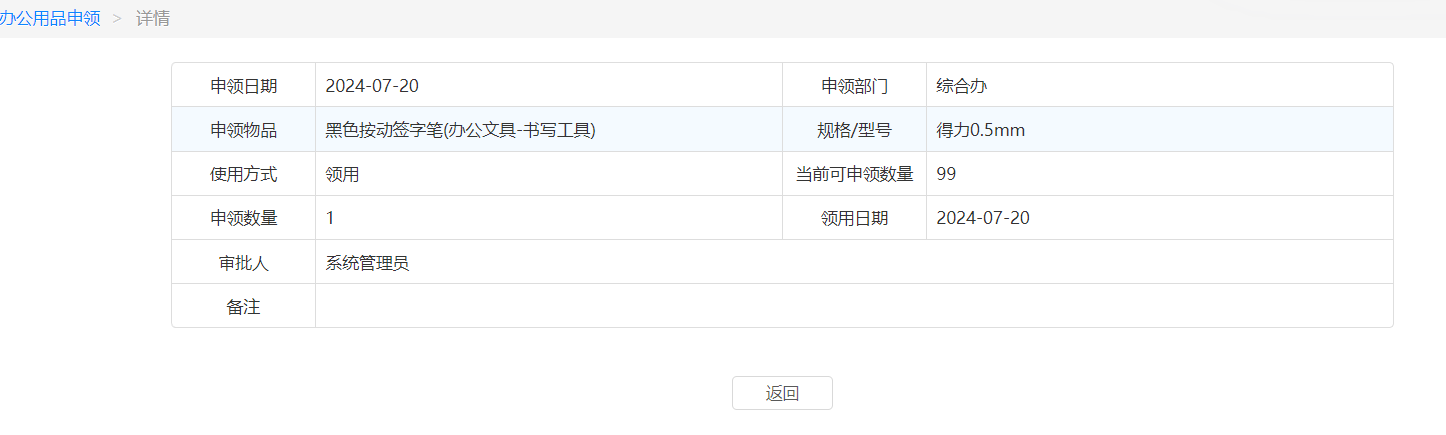Click the 规格/型号 label cell
1446x435 pixels.
click(x=854, y=130)
